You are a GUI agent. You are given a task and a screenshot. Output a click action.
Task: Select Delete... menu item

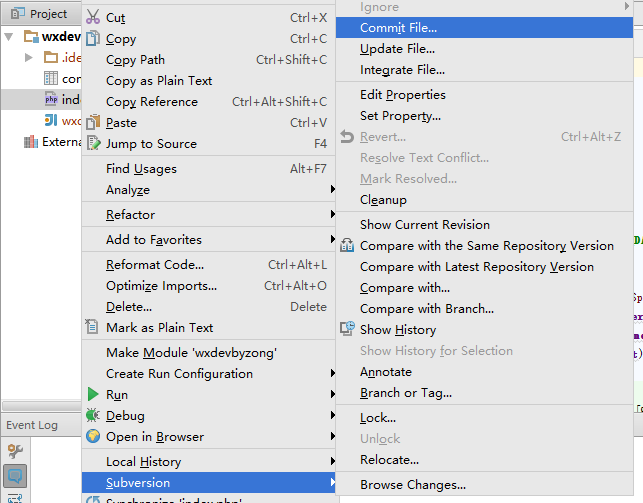click(x=209, y=306)
